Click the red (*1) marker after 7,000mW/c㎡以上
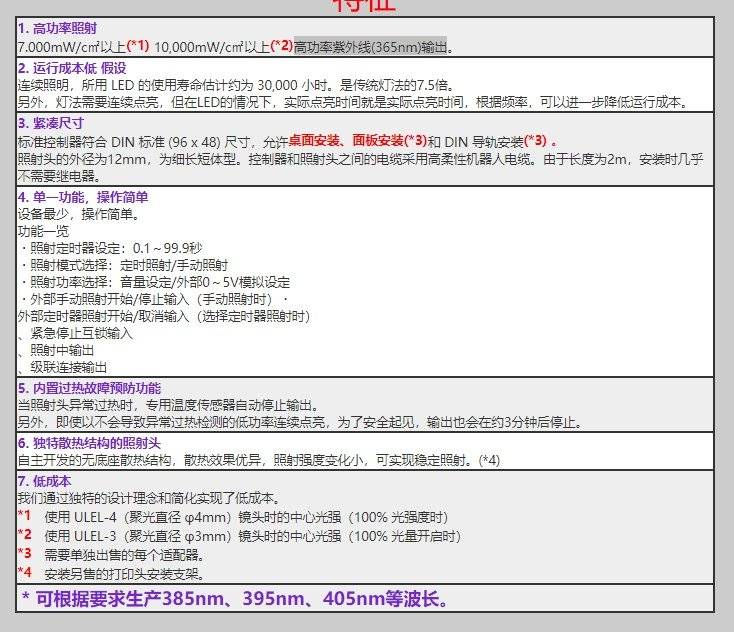 [137, 46]
